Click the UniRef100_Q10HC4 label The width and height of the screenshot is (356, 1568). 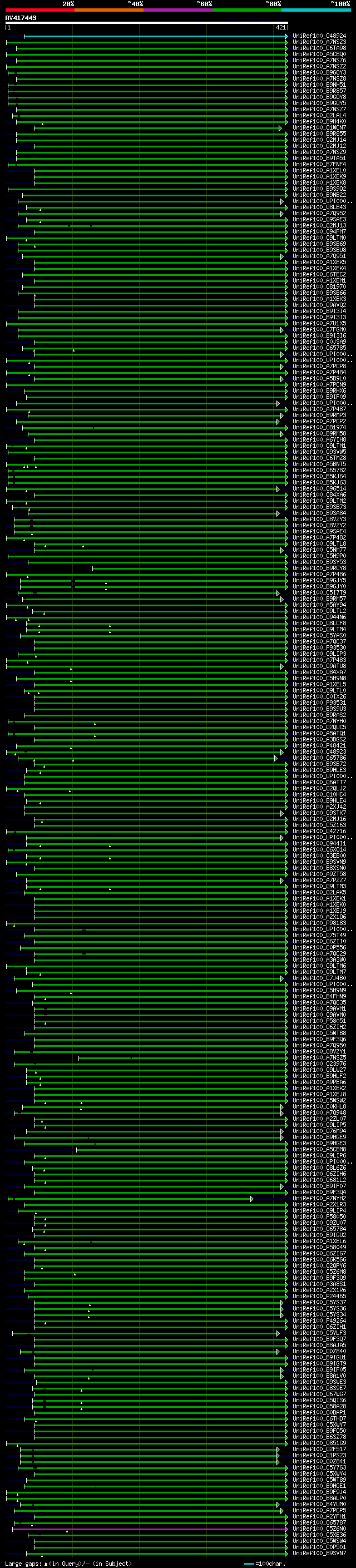[319, 794]
